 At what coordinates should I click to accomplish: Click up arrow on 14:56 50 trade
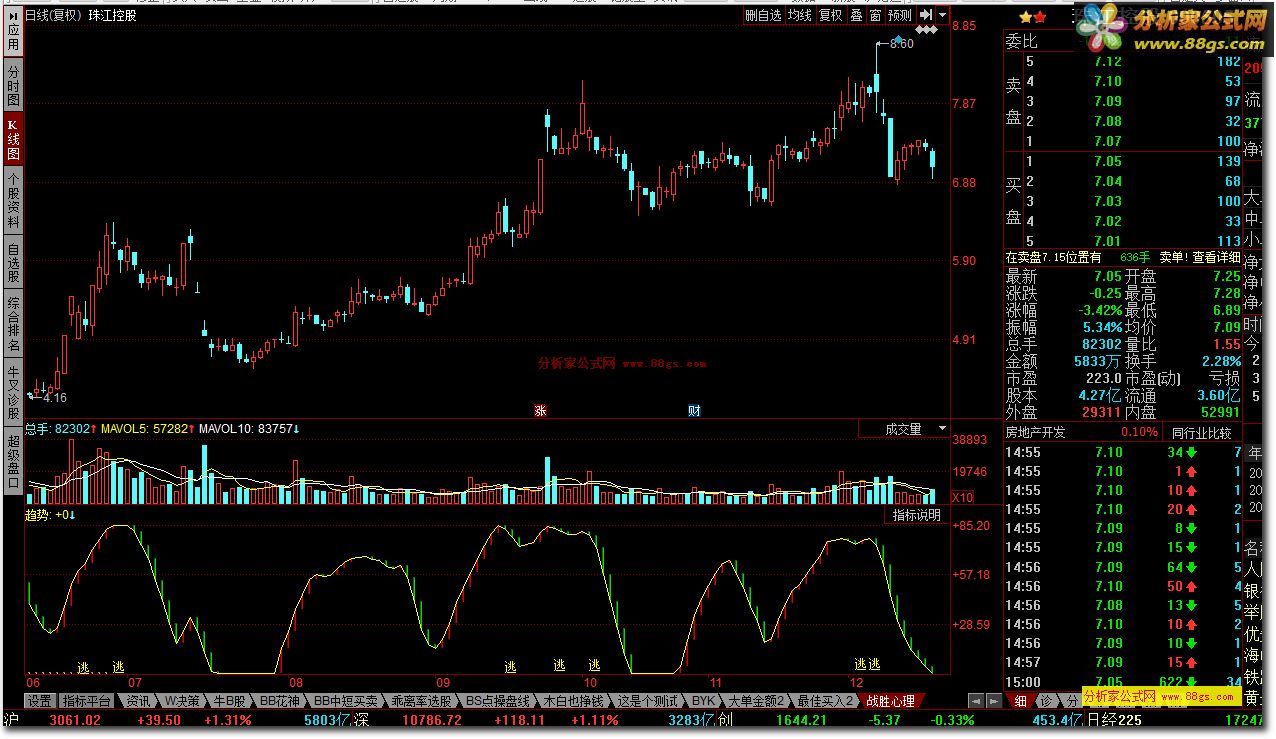point(1192,586)
